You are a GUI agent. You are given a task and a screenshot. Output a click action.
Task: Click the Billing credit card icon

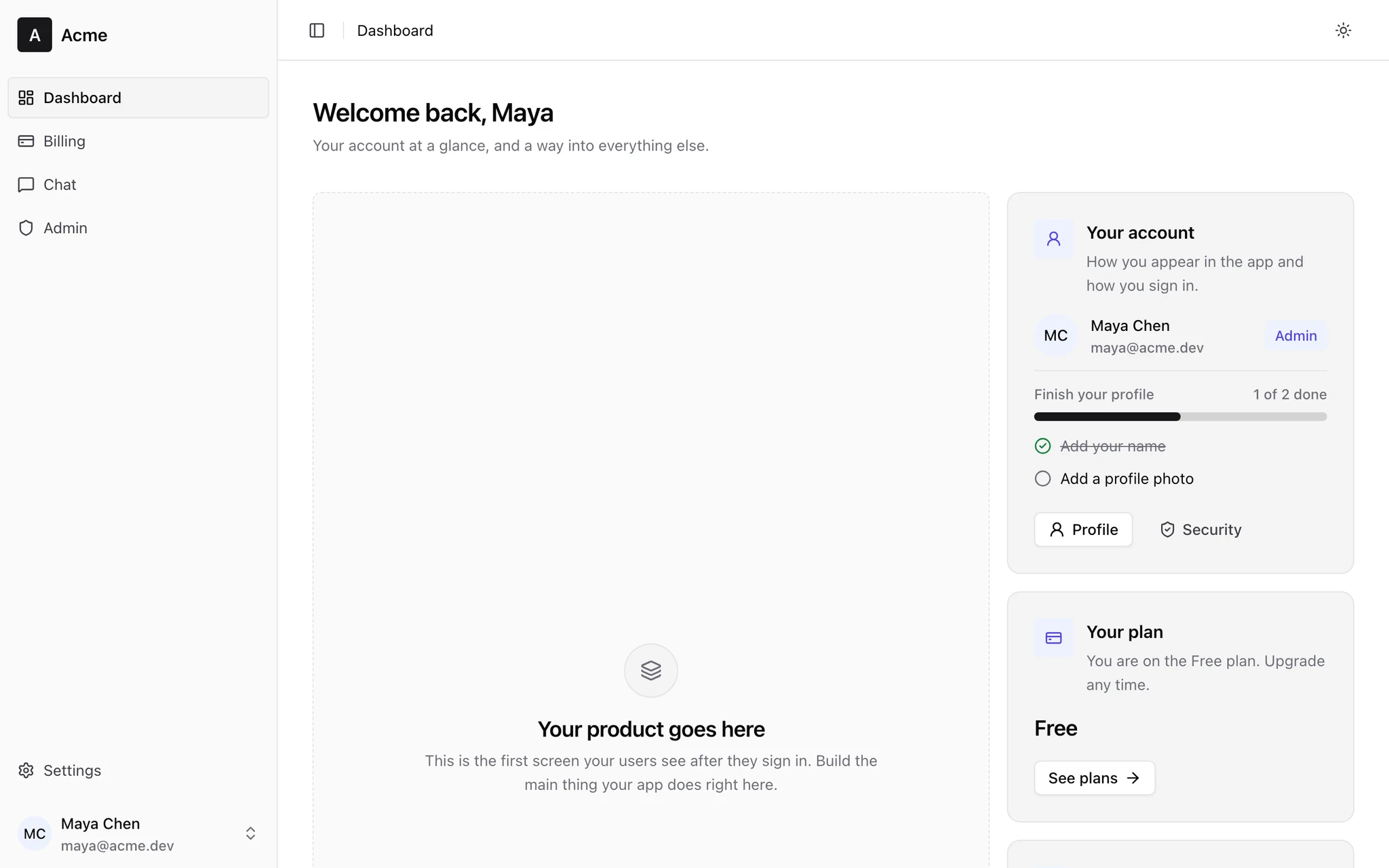(x=26, y=141)
